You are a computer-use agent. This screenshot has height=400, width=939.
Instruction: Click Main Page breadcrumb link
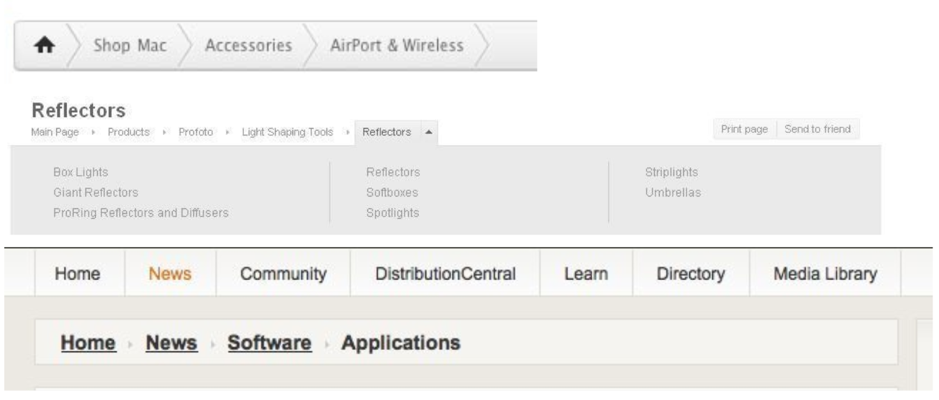pyautogui.click(x=55, y=132)
